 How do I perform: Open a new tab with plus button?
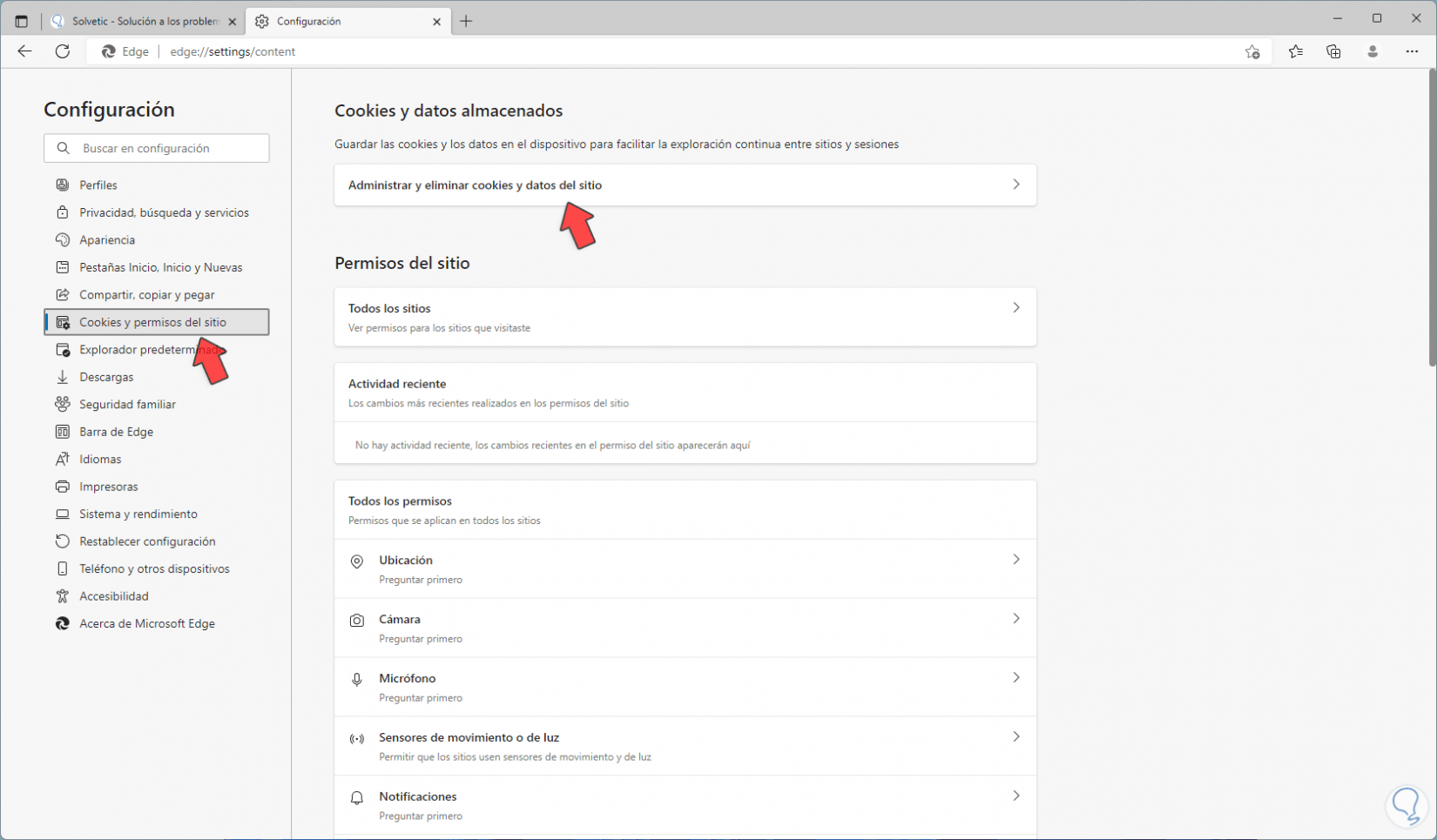point(466,21)
